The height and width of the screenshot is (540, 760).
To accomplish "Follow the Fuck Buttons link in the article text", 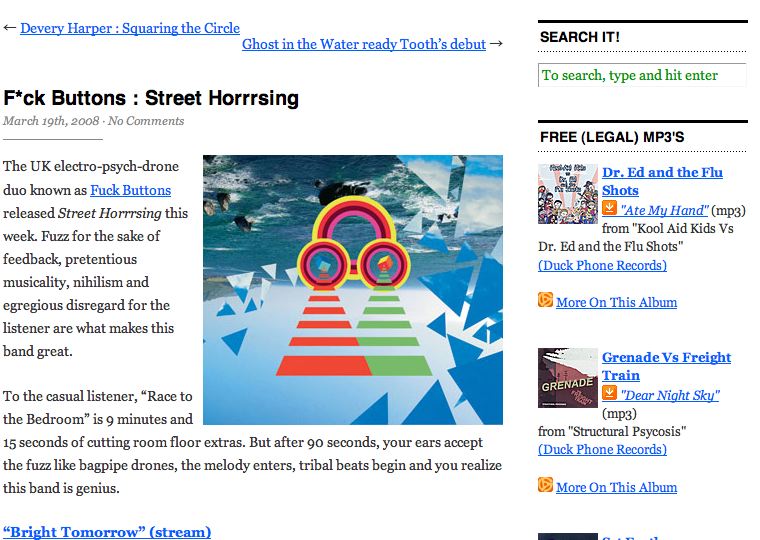I will [x=130, y=190].
